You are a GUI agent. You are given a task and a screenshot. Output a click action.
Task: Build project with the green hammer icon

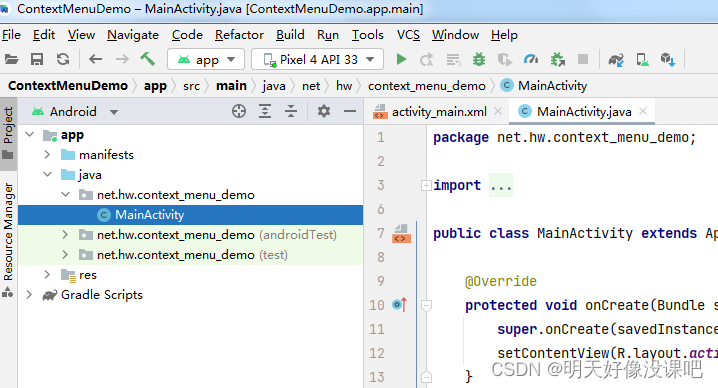(147, 59)
